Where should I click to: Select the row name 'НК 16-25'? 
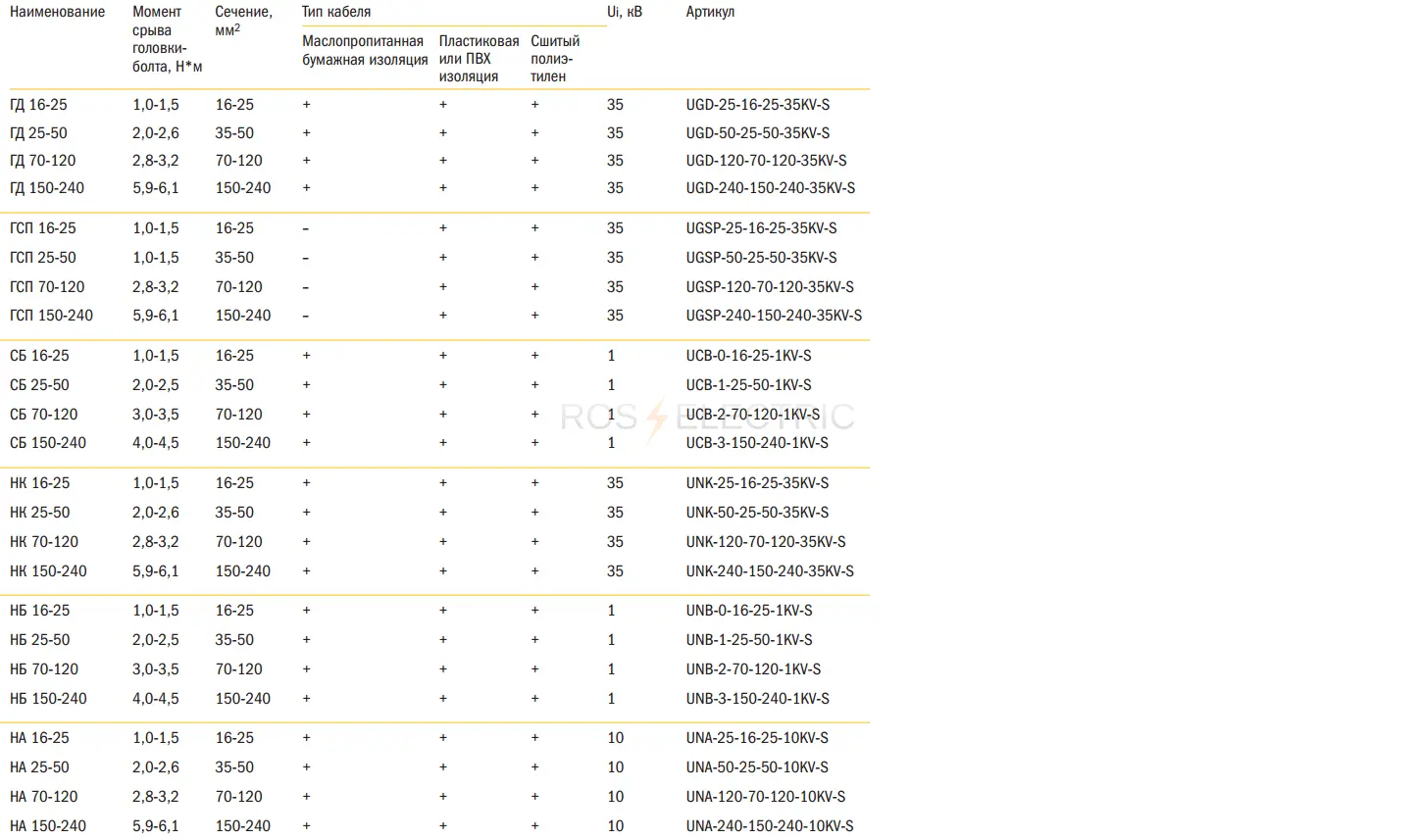point(39,483)
